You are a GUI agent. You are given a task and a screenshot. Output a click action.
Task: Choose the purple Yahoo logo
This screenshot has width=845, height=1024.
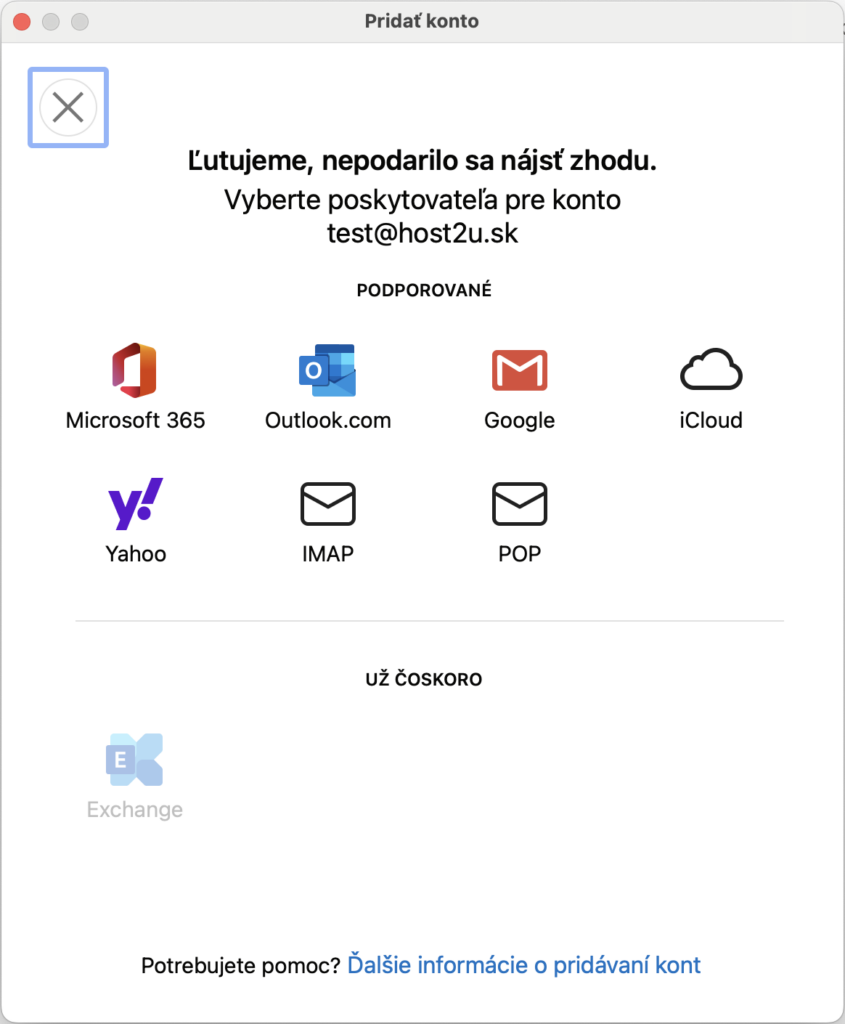point(135,503)
